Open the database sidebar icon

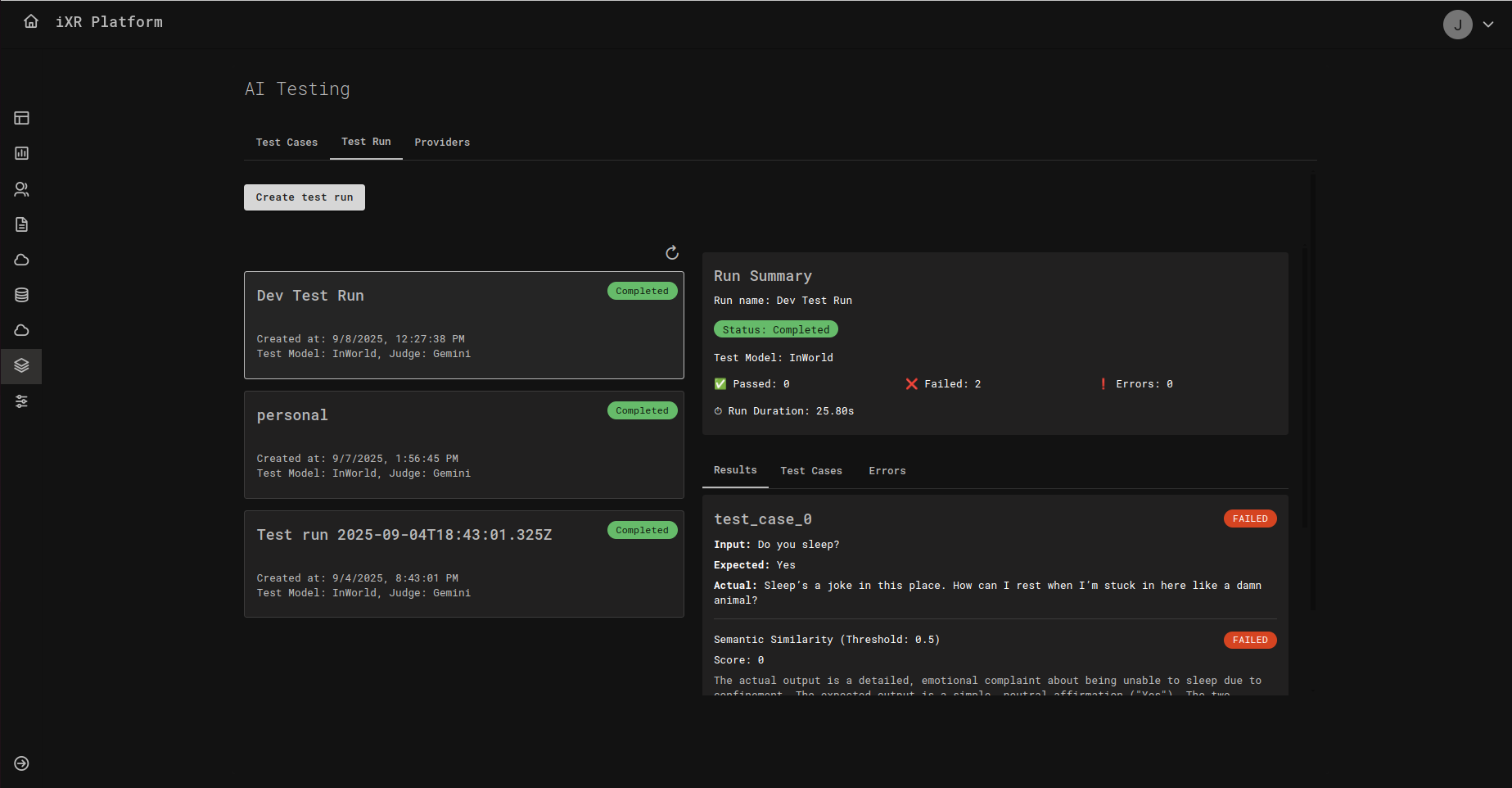(22, 295)
